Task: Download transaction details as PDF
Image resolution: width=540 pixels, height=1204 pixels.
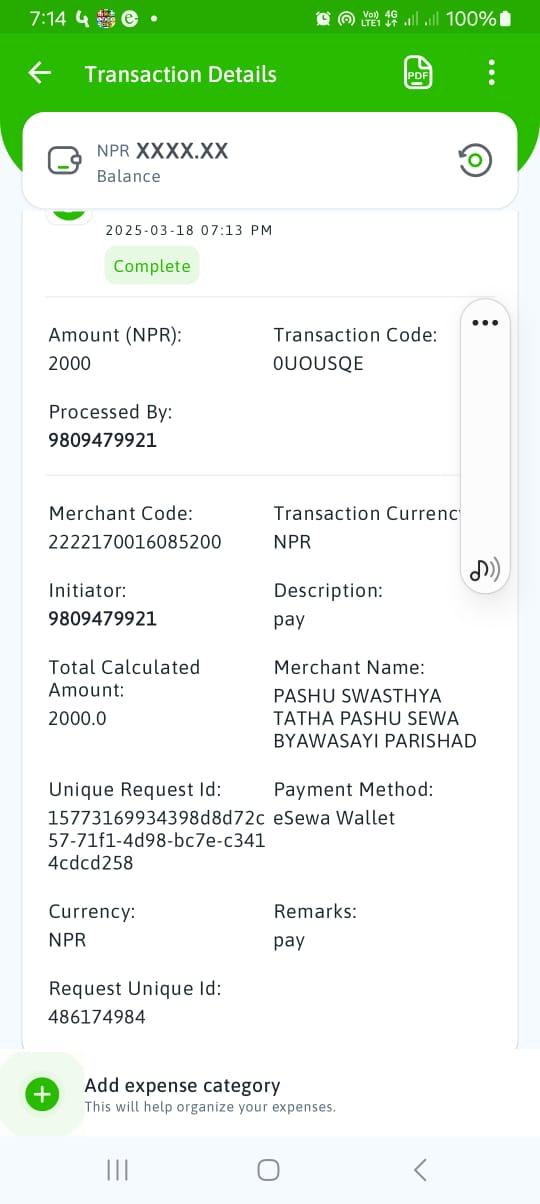Action: coord(418,73)
